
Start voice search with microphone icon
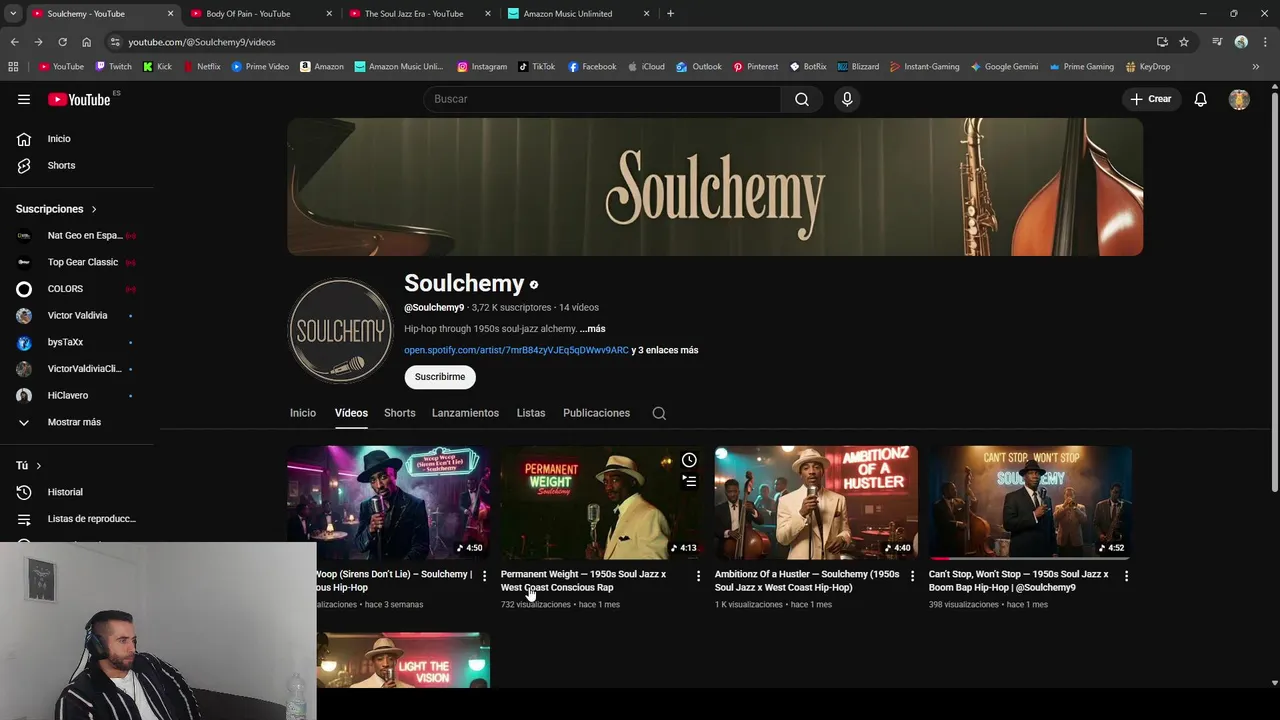847,99
